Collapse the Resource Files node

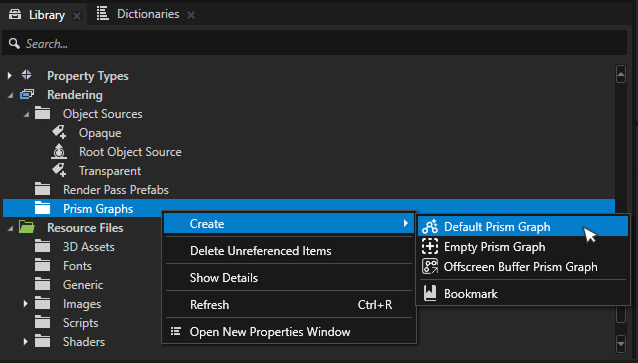click(10, 228)
